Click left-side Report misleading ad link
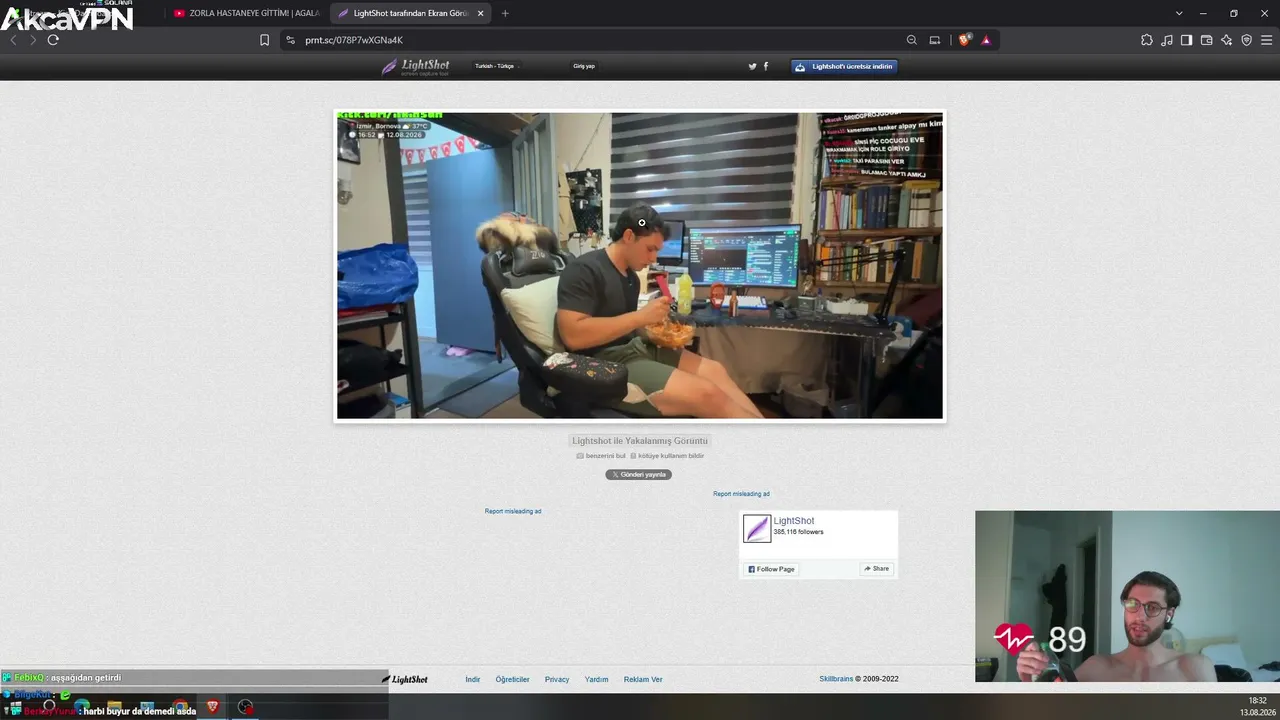This screenshot has width=1280, height=720. [513, 511]
